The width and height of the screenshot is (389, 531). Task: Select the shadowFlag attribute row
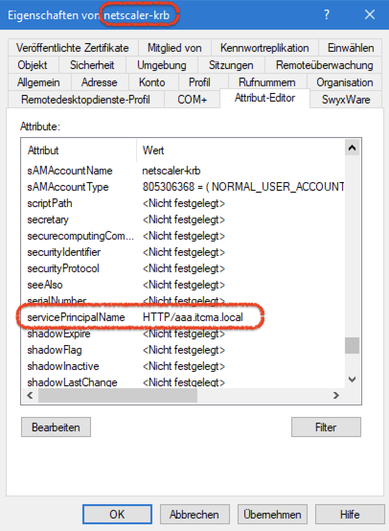(x=183, y=350)
